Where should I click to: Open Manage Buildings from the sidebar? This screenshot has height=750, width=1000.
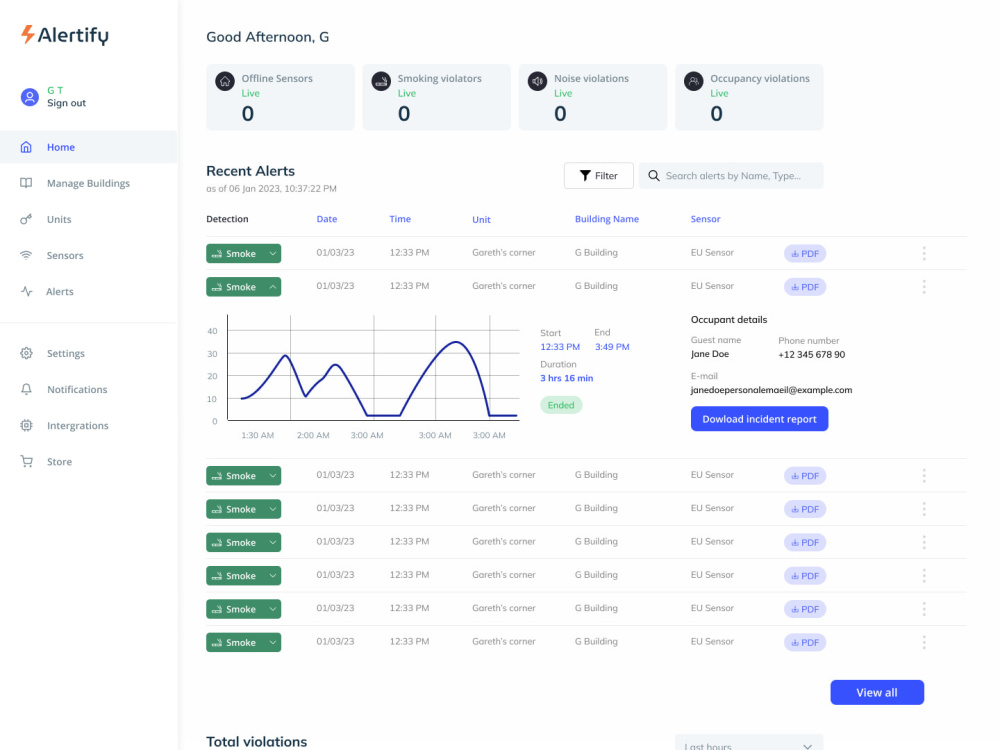[x=88, y=184]
